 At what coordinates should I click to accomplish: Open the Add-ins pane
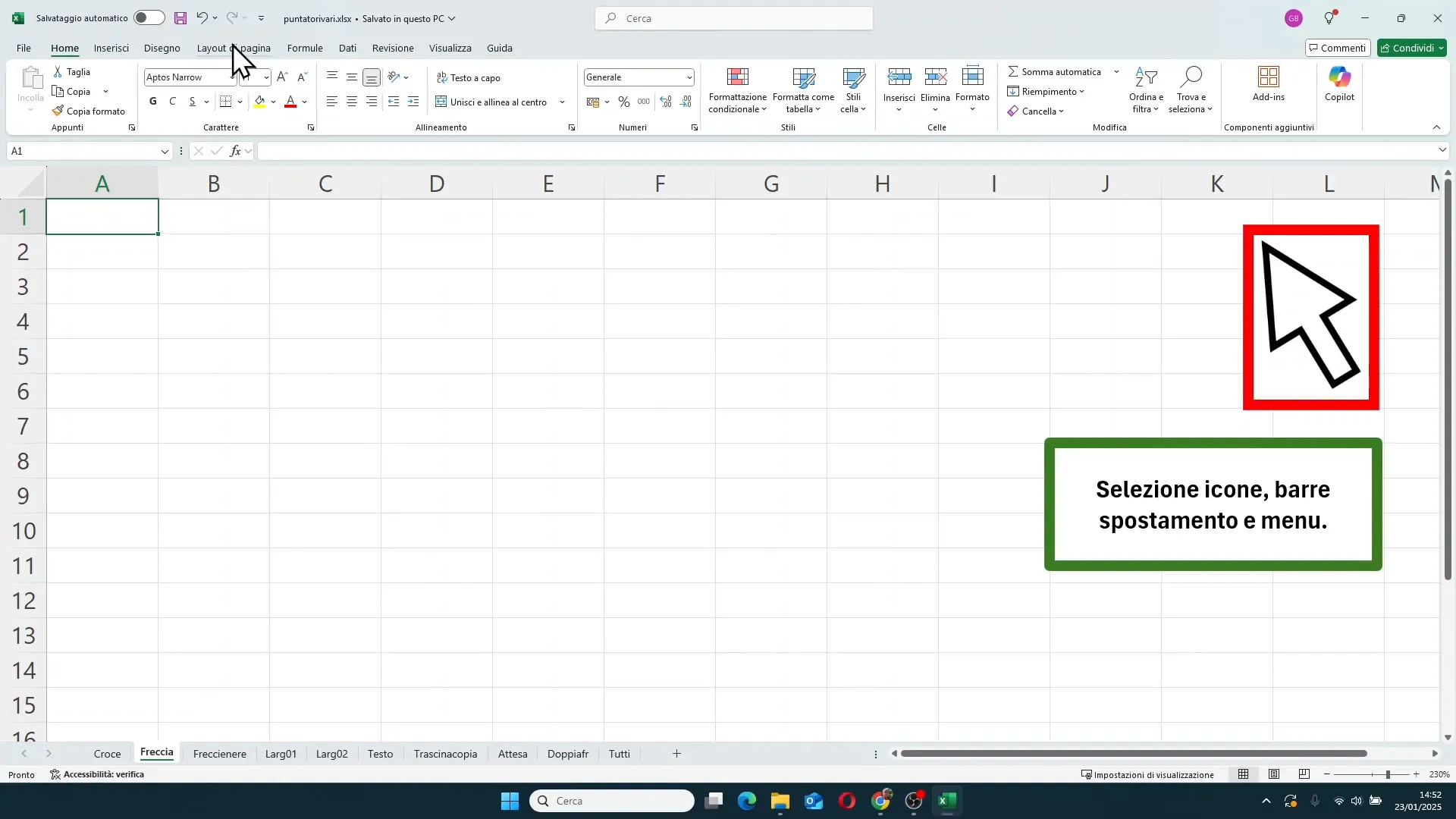coord(1269,84)
